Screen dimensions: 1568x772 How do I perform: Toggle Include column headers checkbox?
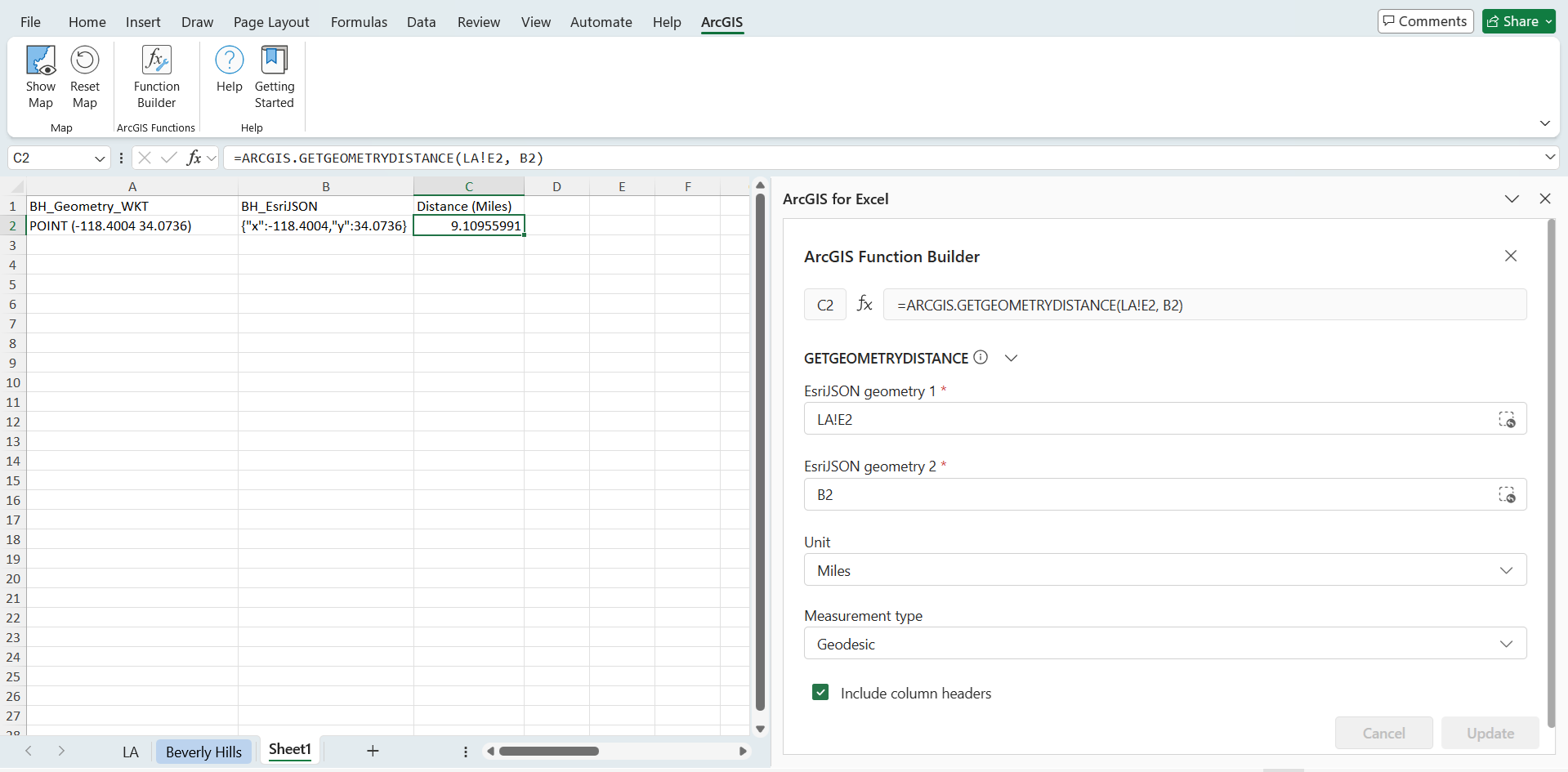[820, 693]
